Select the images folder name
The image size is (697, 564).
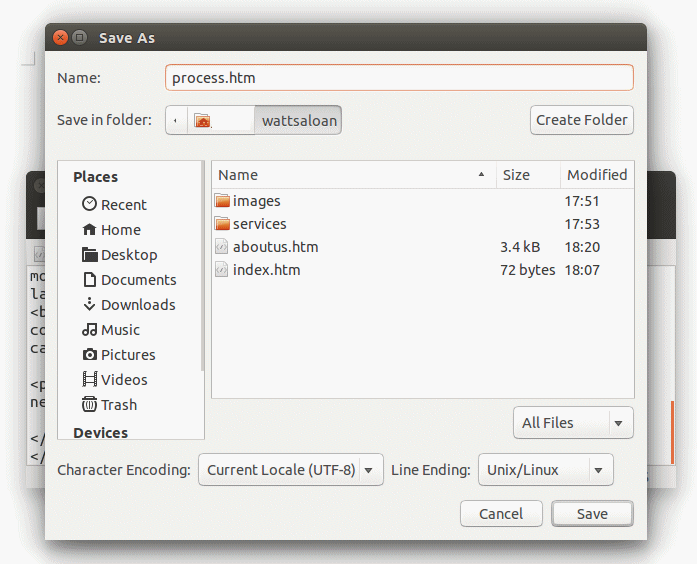[256, 201]
